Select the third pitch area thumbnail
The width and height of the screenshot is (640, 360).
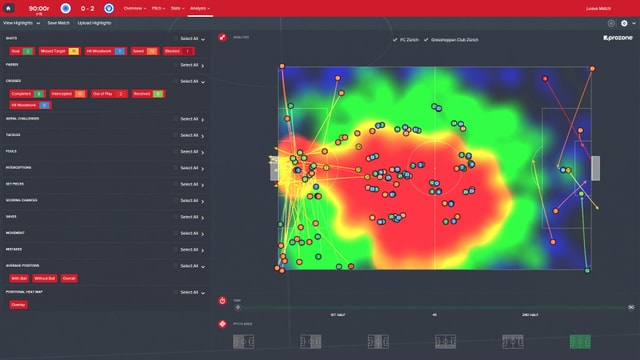(x=378, y=342)
